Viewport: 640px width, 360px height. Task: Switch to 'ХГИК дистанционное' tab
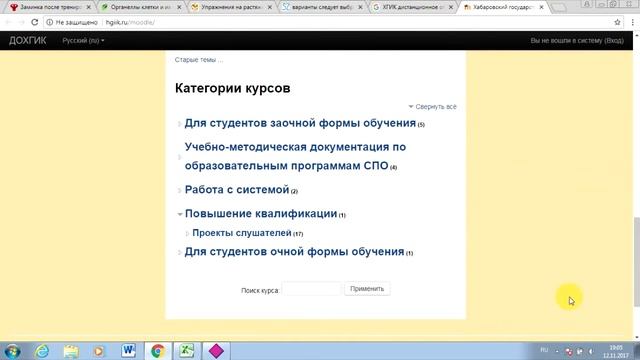(412, 7)
